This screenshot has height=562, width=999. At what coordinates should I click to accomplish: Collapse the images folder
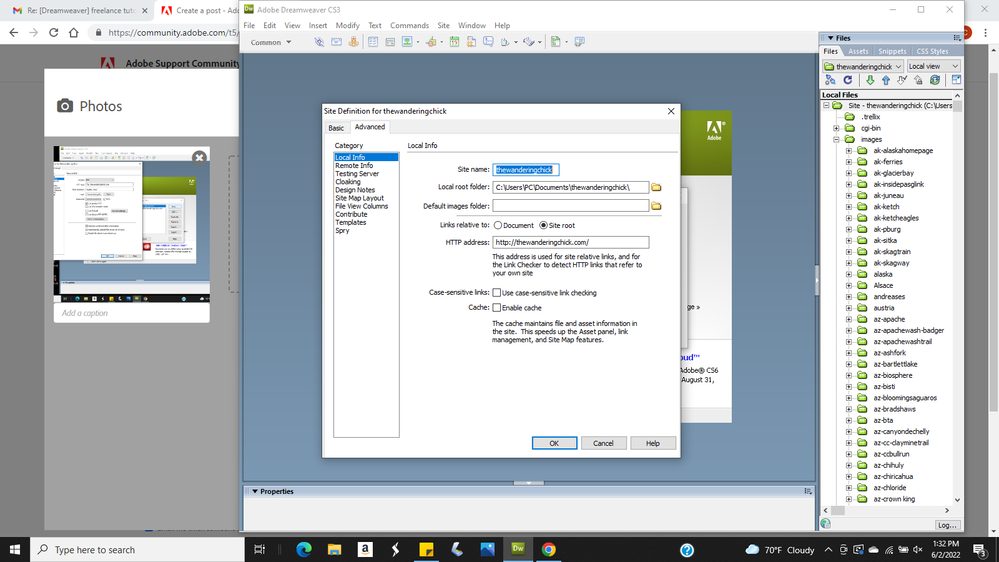coord(837,140)
